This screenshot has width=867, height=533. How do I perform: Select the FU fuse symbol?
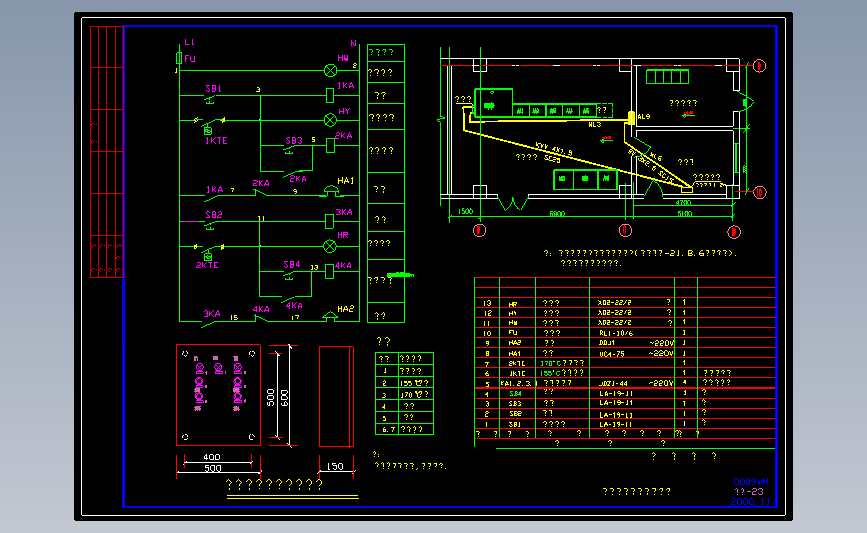coord(179,58)
